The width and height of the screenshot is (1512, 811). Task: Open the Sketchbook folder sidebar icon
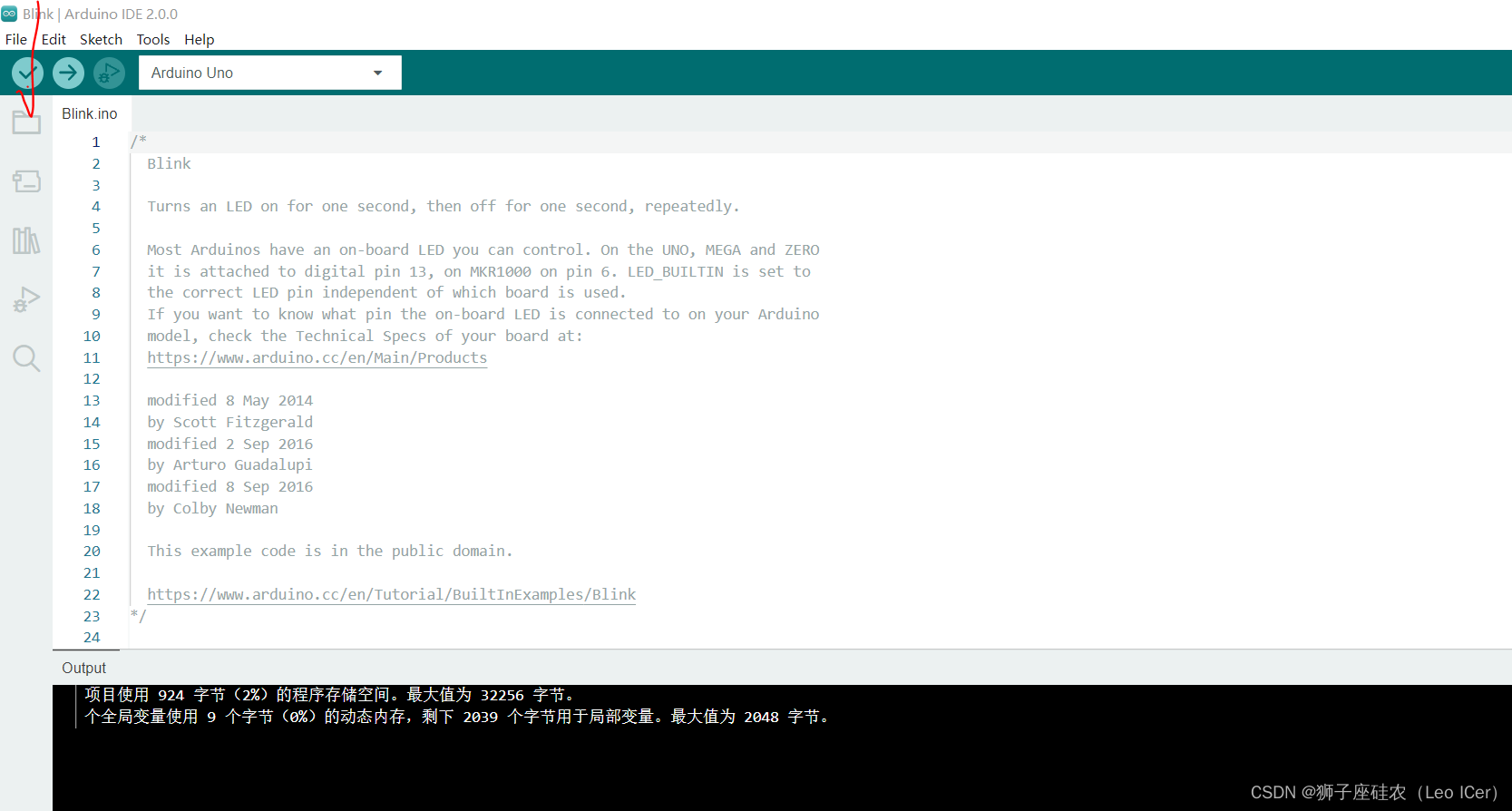(x=26, y=122)
